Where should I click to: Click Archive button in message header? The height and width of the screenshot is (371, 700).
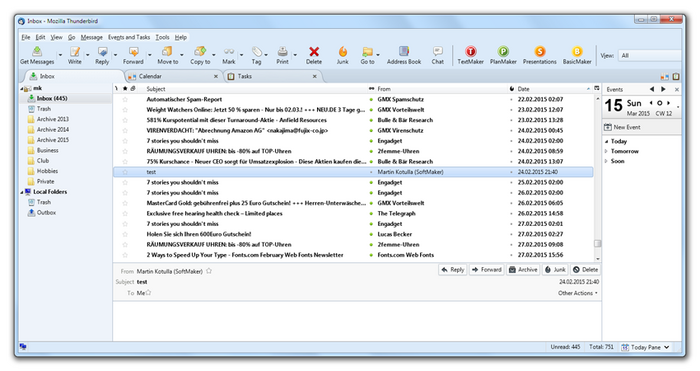pyautogui.click(x=523, y=270)
